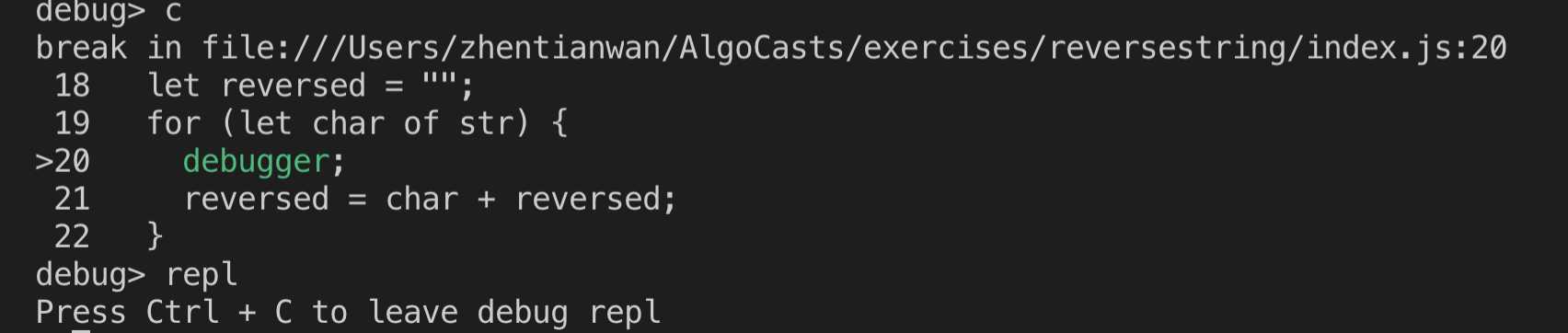Click 'leave debug repl' text

[514, 312]
